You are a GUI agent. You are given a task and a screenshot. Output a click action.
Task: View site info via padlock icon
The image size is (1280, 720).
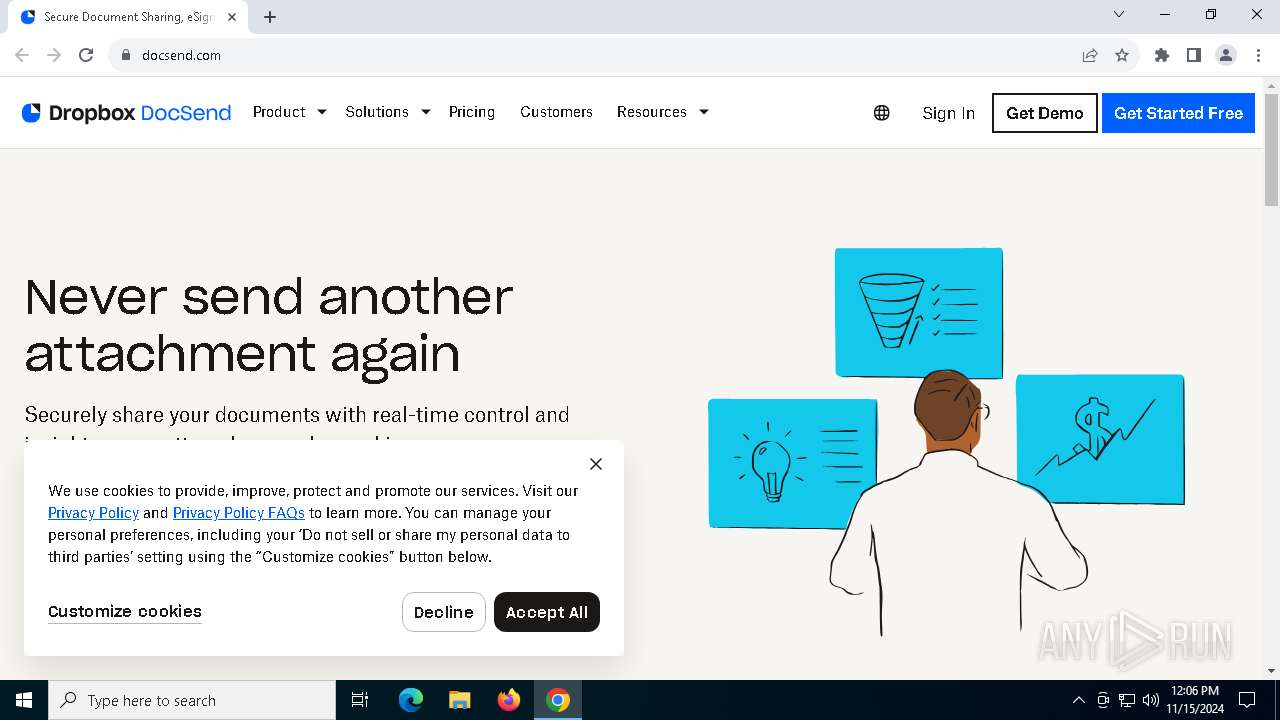coord(126,55)
